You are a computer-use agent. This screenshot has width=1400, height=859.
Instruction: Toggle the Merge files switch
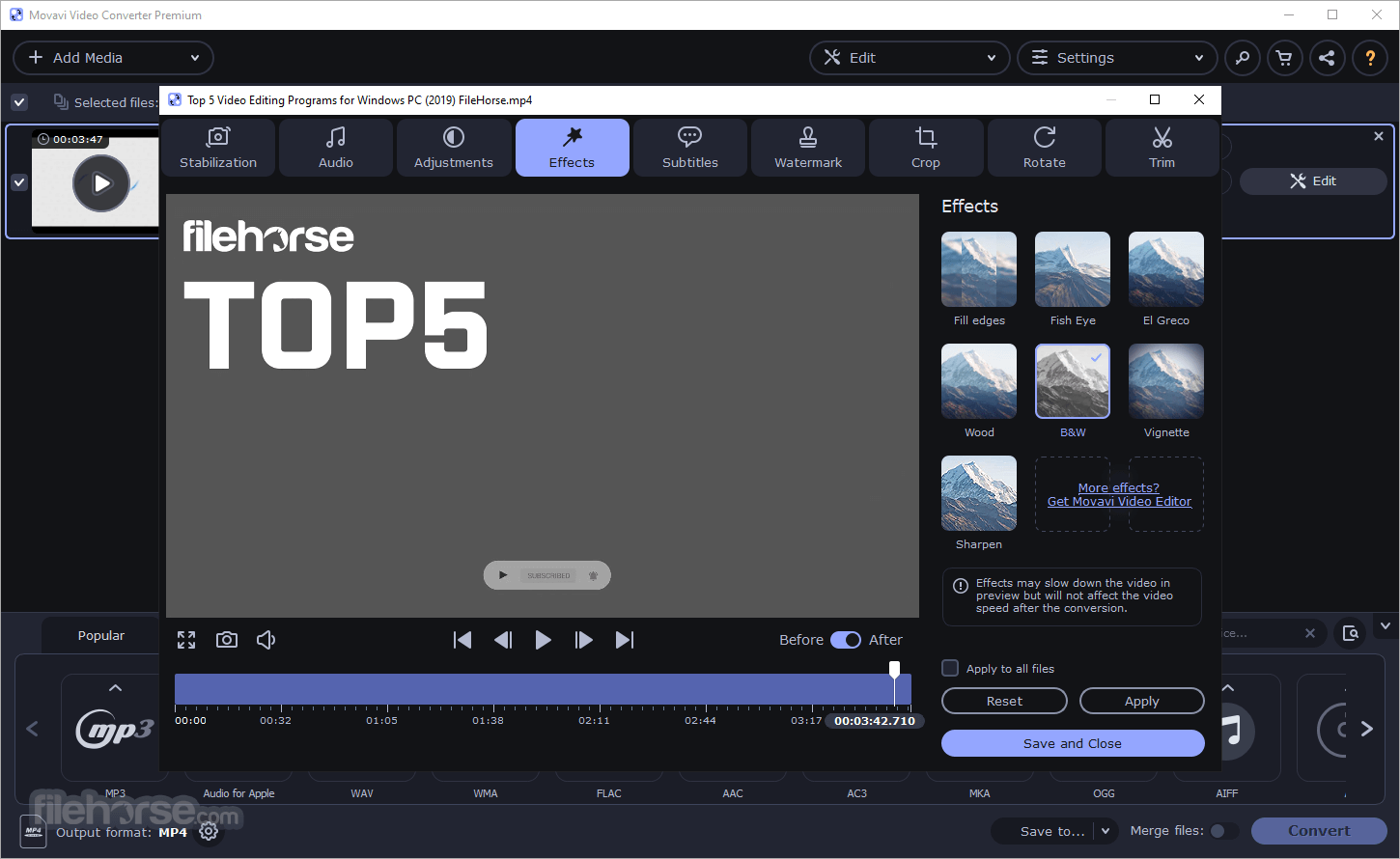[1223, 831]
